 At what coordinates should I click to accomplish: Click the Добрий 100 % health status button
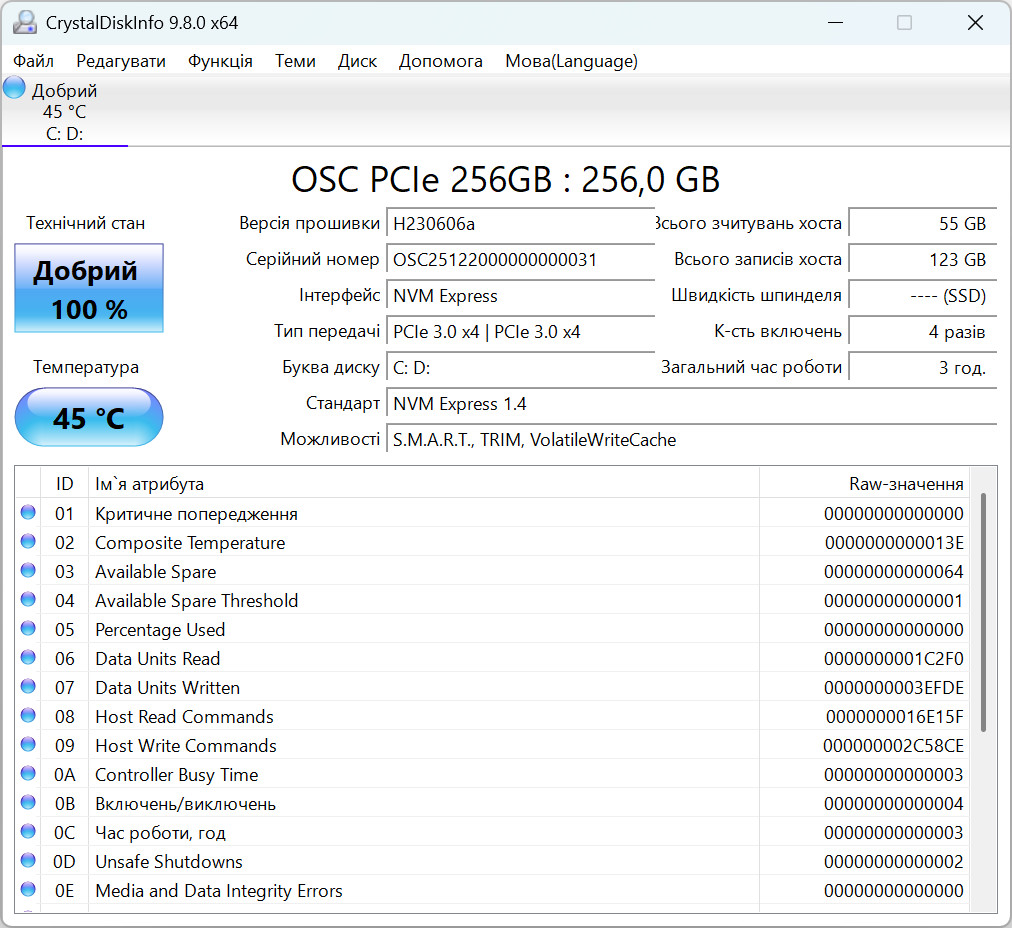click(89, 288)
